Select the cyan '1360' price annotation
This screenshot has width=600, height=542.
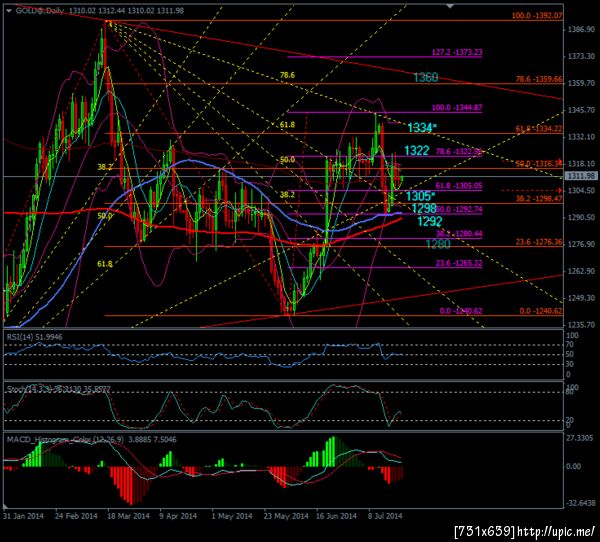(426, 78)
